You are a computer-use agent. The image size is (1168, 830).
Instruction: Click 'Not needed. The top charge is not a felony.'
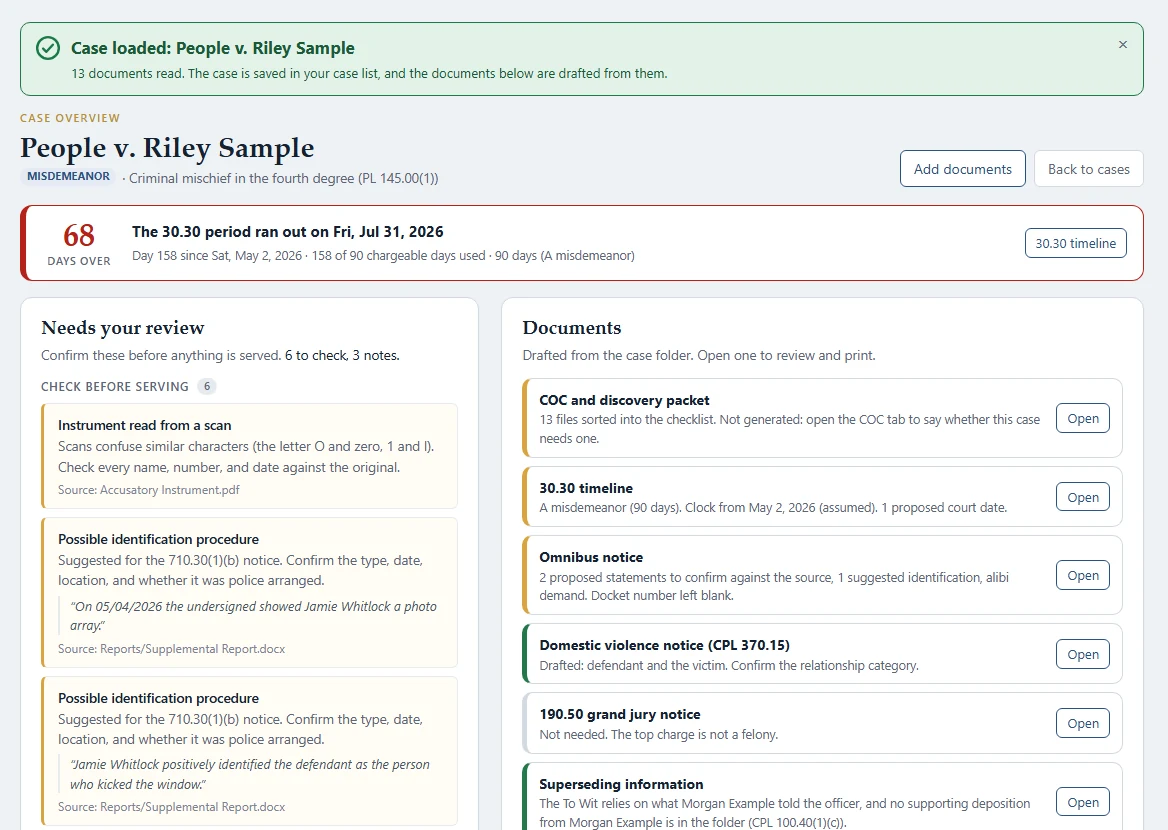click(658, 735)
